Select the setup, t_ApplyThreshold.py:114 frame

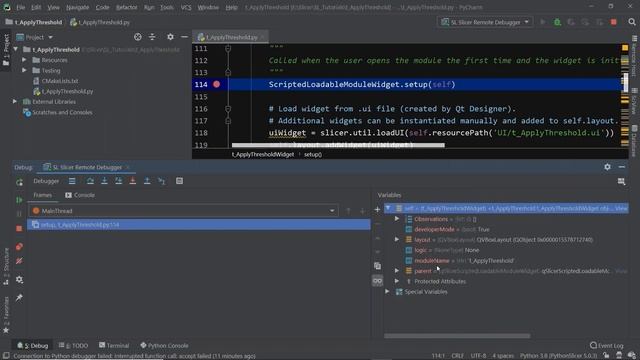point(199,224)
